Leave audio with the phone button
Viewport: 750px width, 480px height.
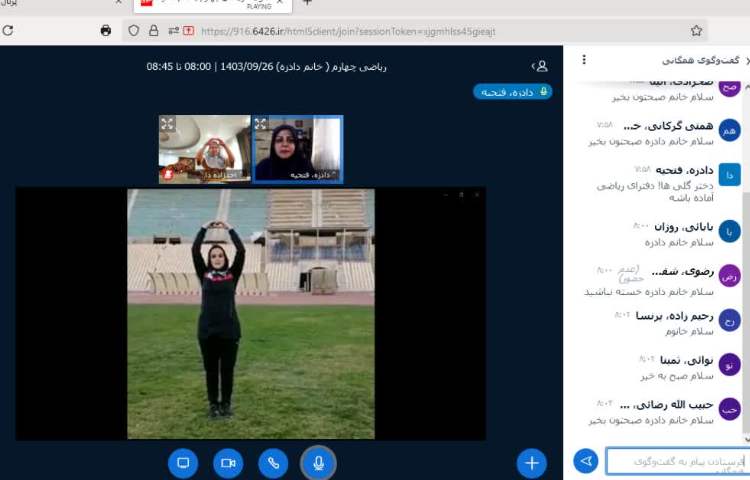pyautogui.click(x=273, y=462)
